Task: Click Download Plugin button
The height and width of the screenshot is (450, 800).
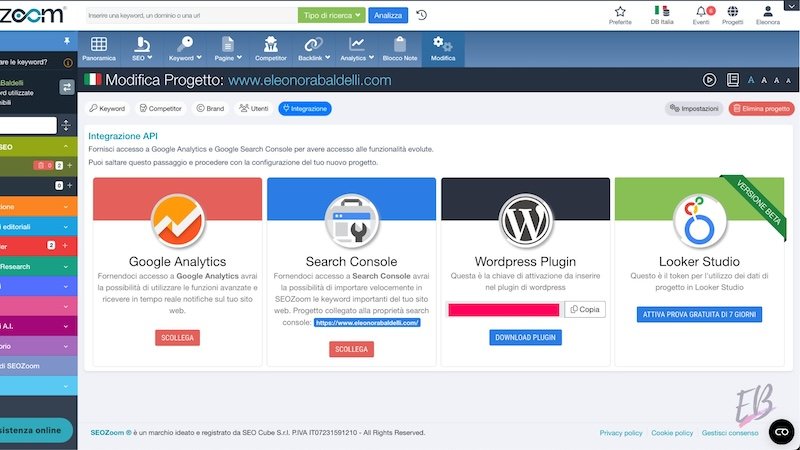Action: 526,337
